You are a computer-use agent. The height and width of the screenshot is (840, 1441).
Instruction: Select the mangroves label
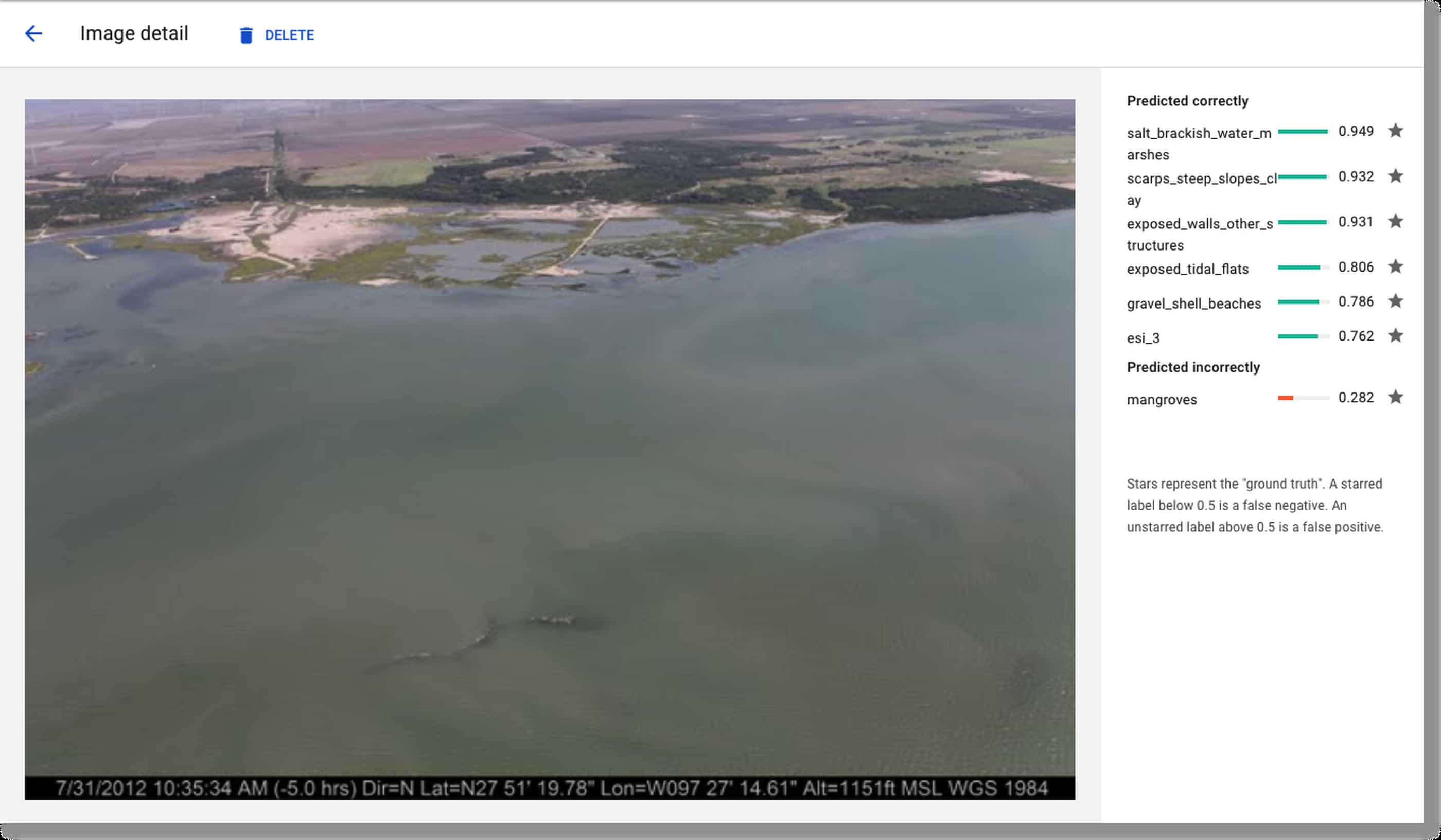[1162, 400]
